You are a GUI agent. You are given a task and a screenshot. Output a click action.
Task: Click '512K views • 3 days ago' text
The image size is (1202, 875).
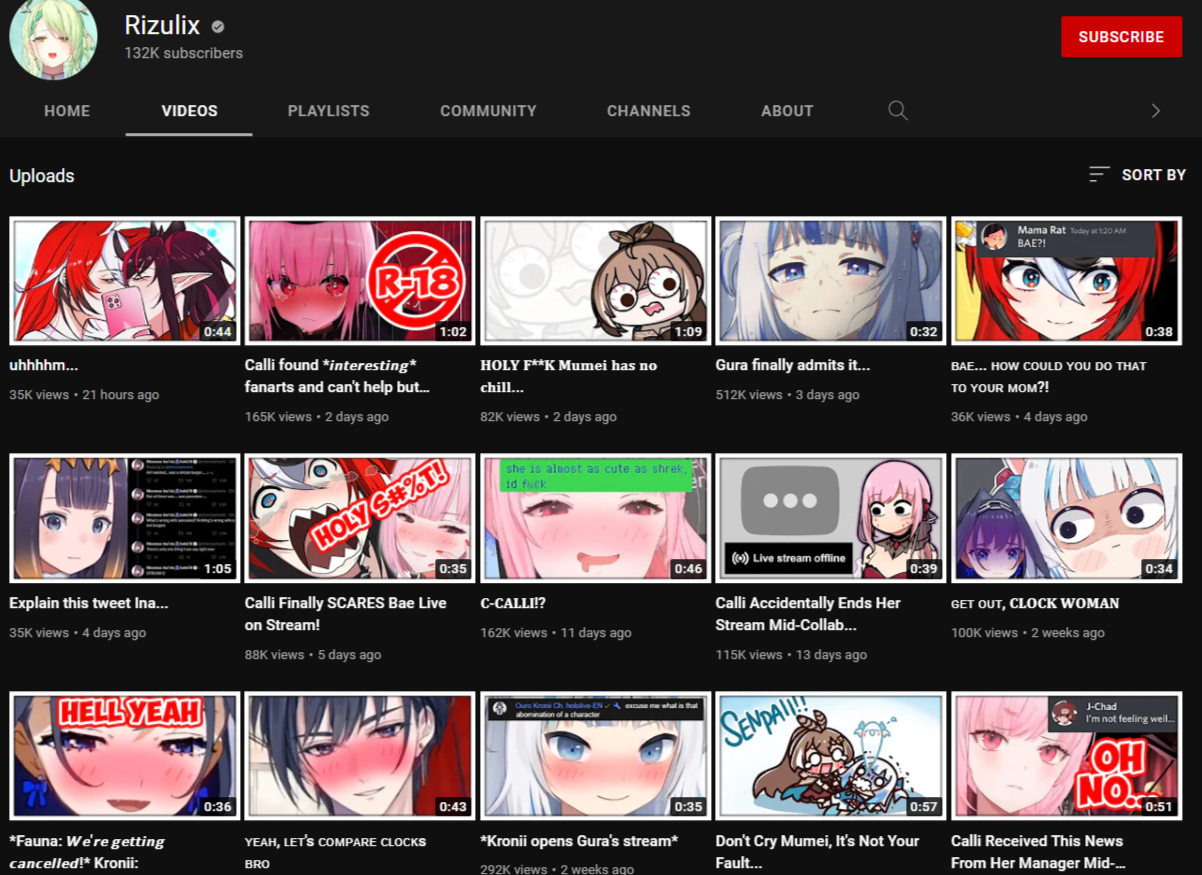tap(788, 395)
